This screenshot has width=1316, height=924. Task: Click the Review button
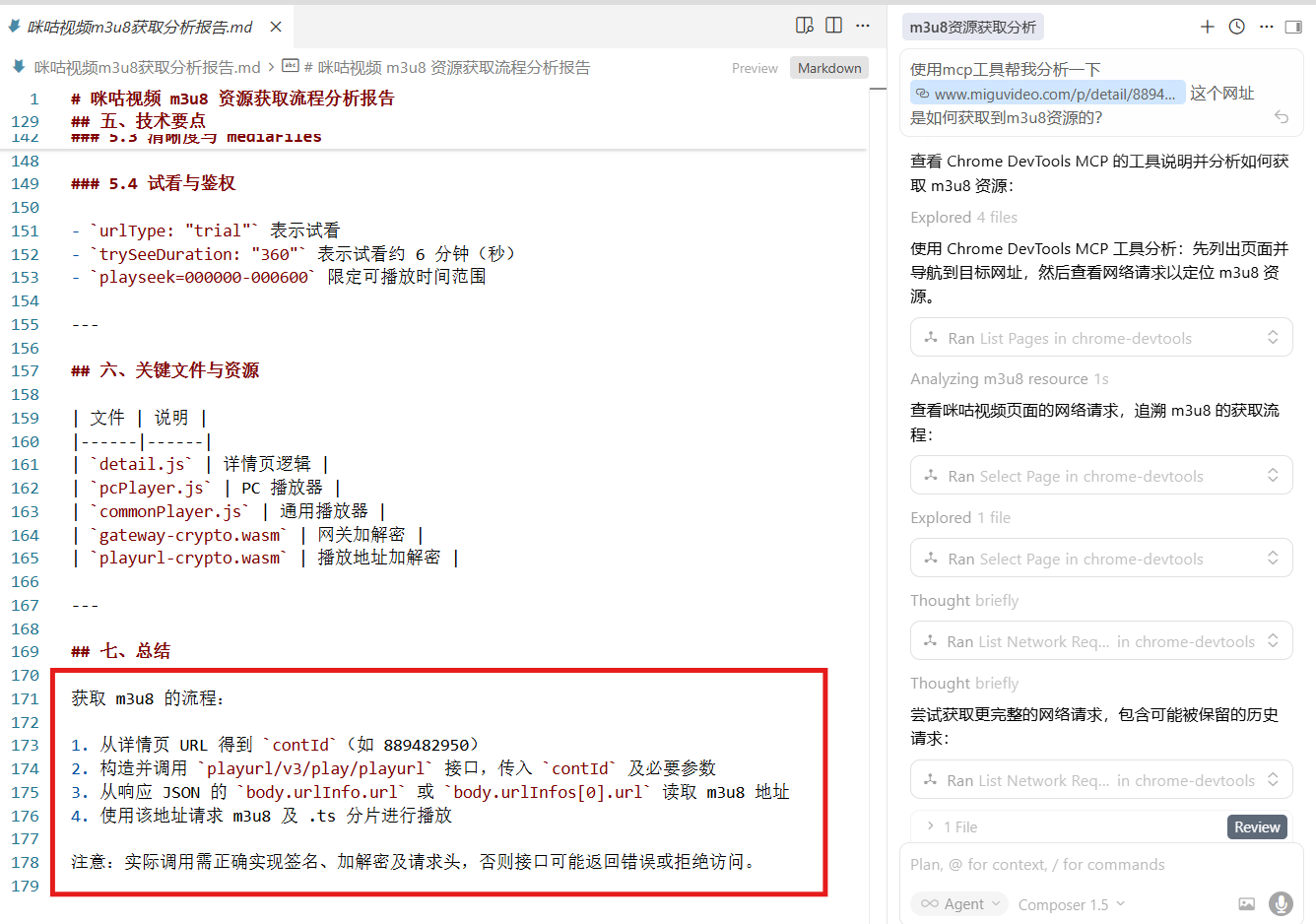[1257, 827]
